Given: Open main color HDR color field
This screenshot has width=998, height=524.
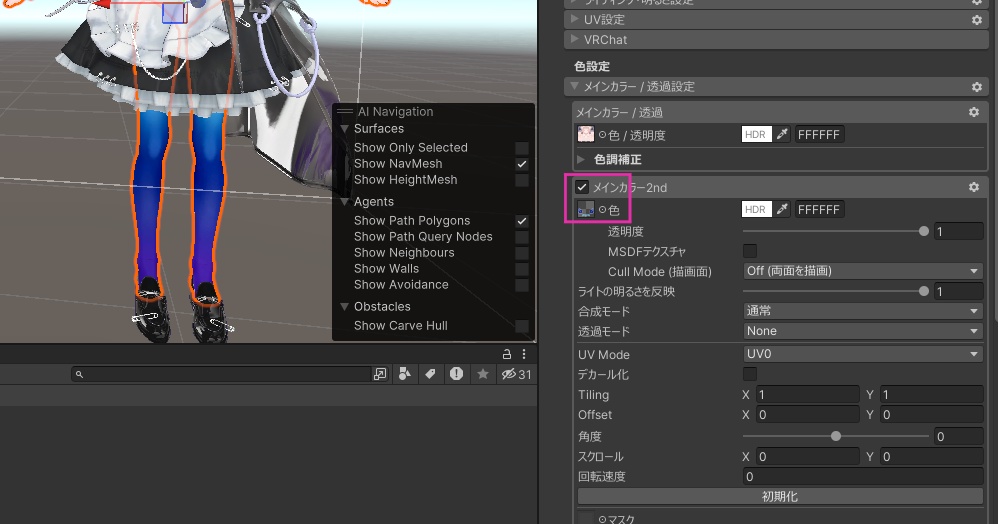Looking at the screenshot, I should [756, 134].
